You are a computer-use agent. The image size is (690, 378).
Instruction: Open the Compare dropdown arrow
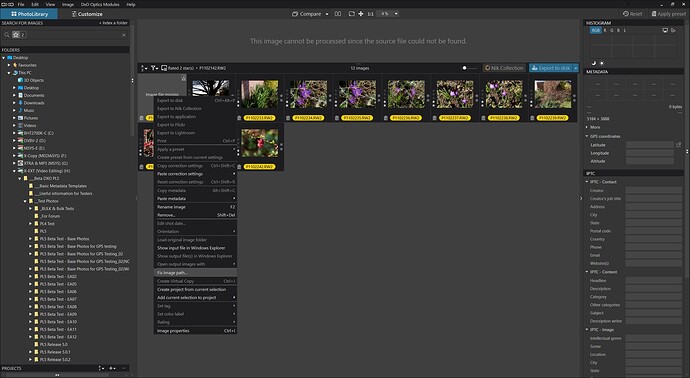(x=327, y=14)
